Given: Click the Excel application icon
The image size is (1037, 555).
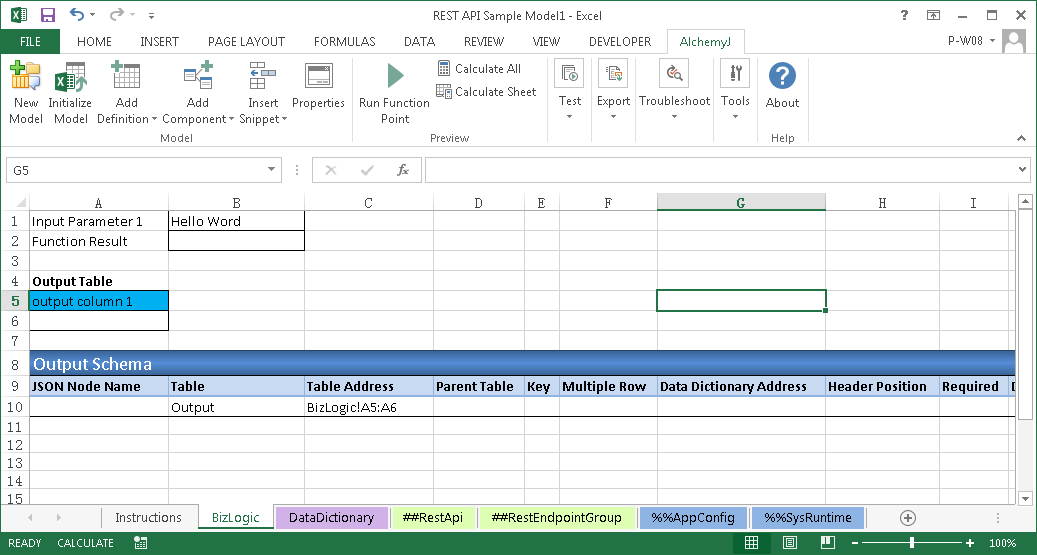Looking at the screenshot, I should (x=19, y=15).
